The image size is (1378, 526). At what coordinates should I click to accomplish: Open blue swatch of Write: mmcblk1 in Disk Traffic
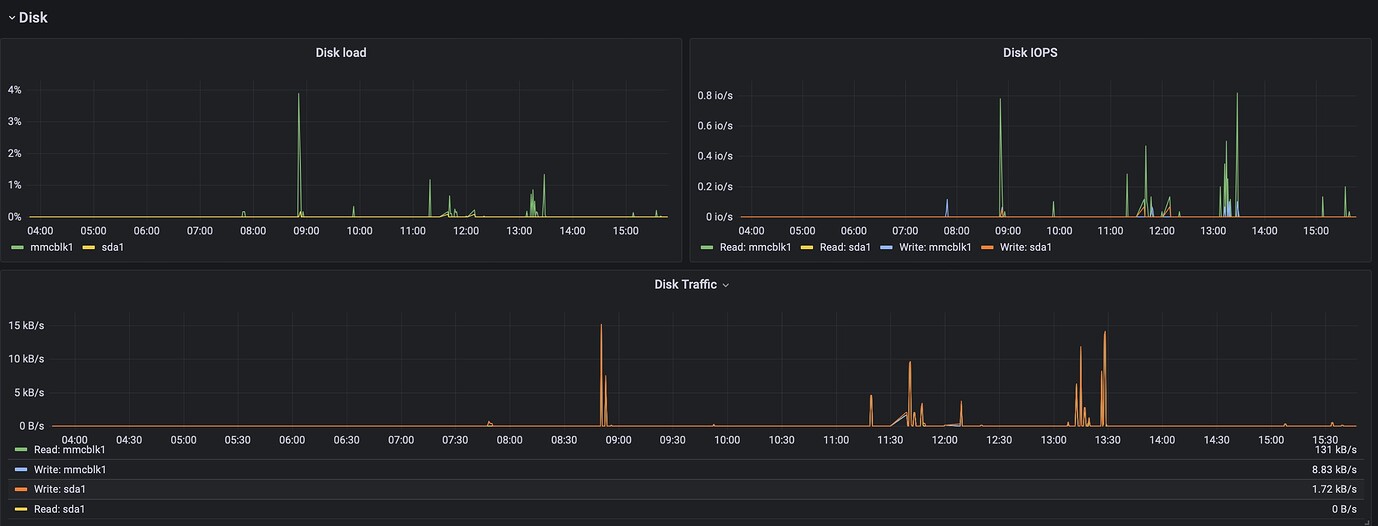[x=21, y=469]
